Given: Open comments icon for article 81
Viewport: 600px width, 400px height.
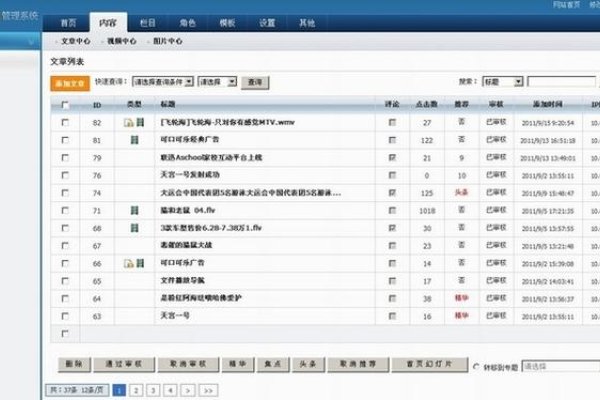Looking at the screenshot, I should coord(392,140).
